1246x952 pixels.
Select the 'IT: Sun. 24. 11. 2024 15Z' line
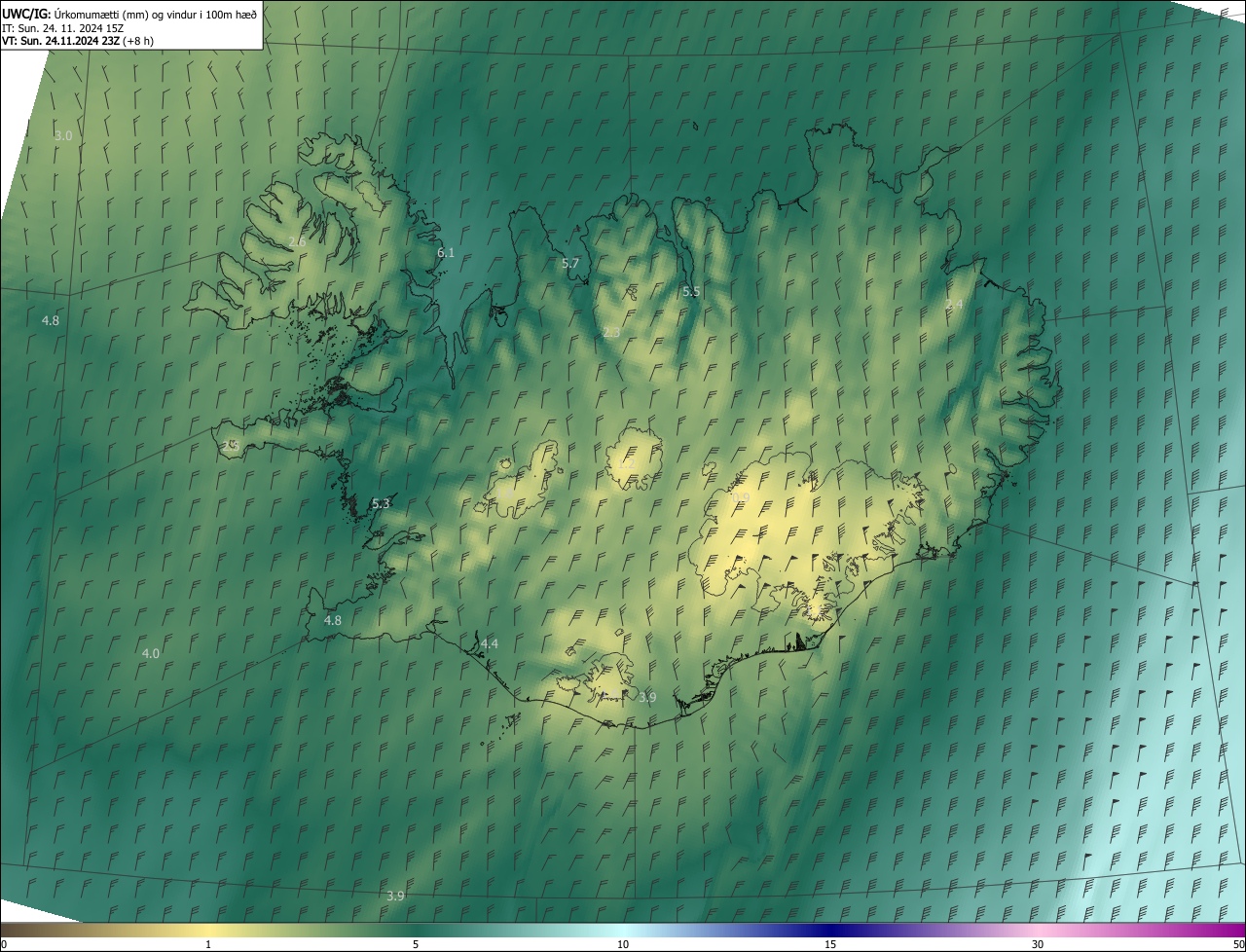pyautogui.click(x=62, y=28)
